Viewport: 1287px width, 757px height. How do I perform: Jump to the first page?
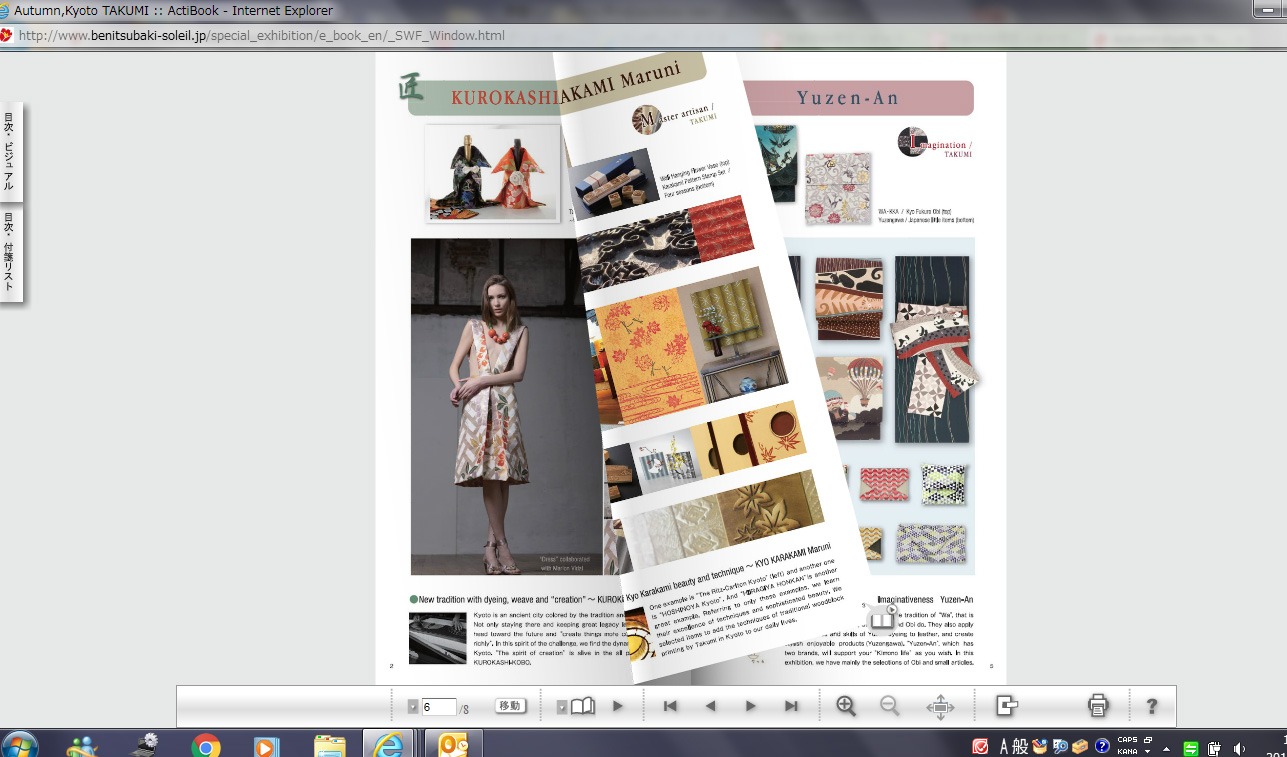[x=670, y=706]
